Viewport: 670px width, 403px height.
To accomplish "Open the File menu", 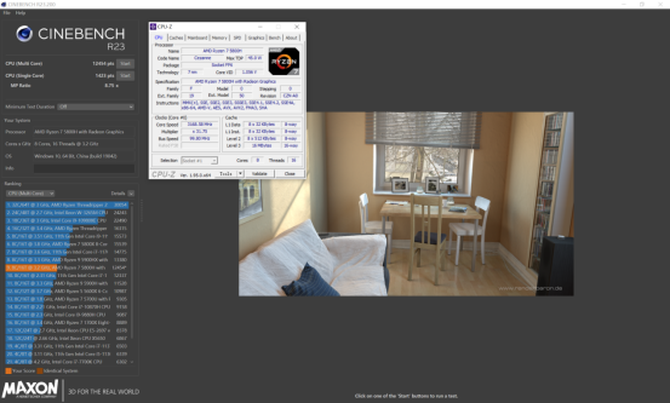I will pos(7,13).
